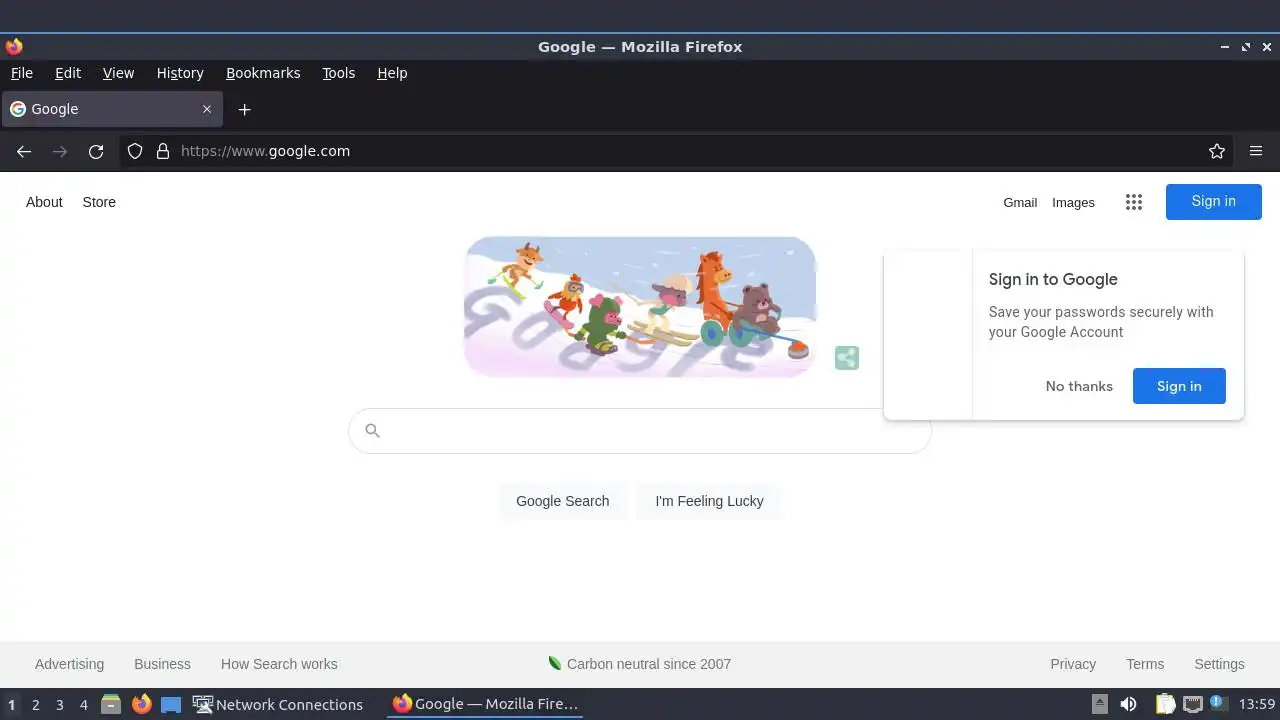Open the clipboard tray icon
Image resolution: width=1280 pixels, height=720 pixels.
1165,705
